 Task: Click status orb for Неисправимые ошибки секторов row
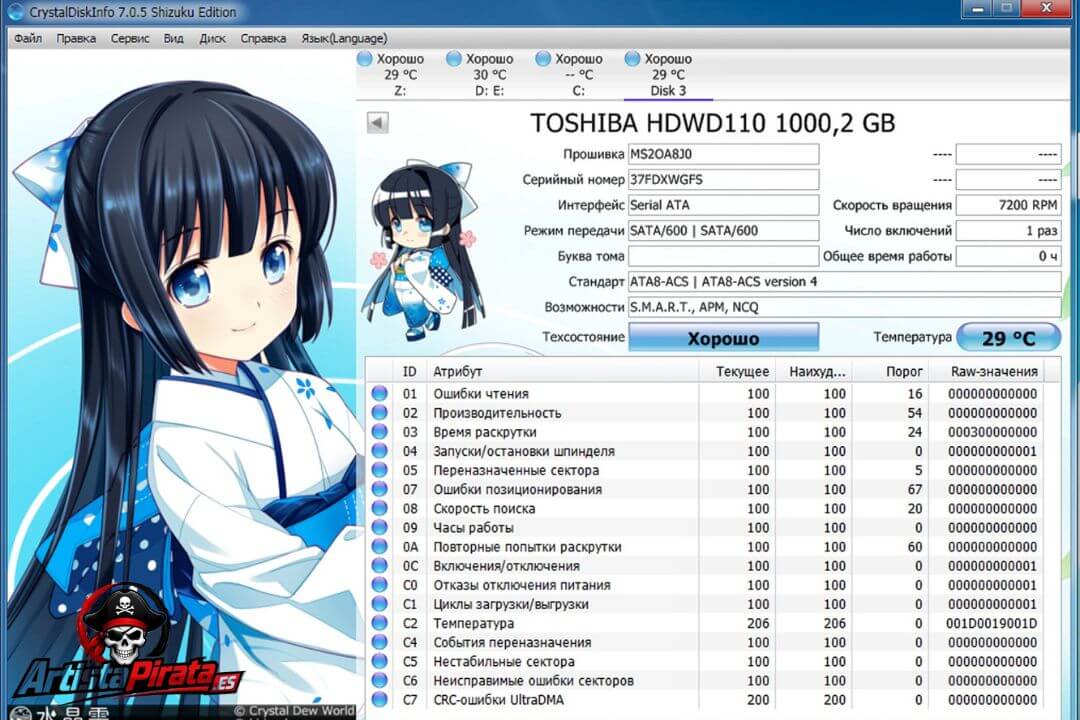(380, 680)
